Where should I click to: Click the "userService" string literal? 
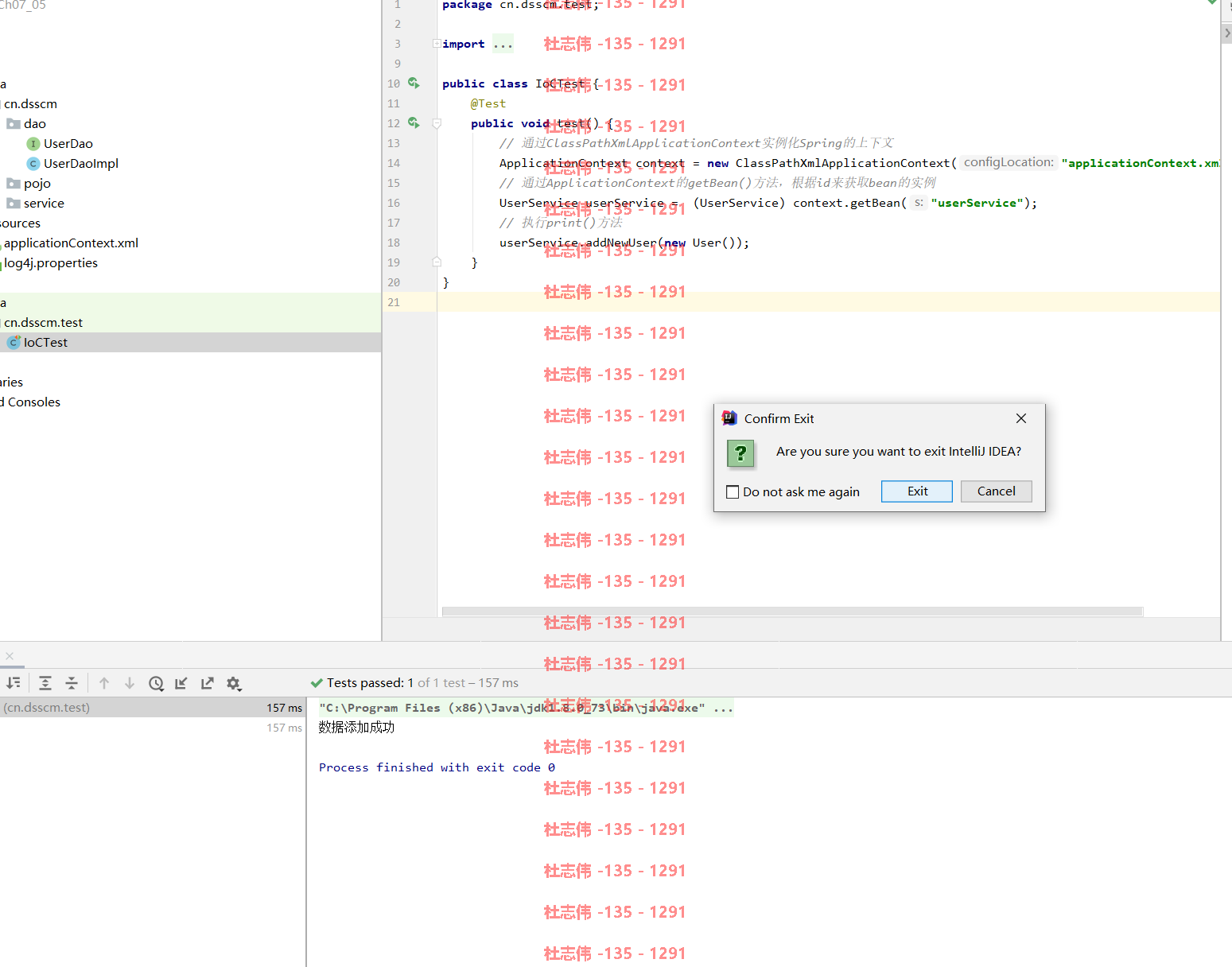point(977,203)
